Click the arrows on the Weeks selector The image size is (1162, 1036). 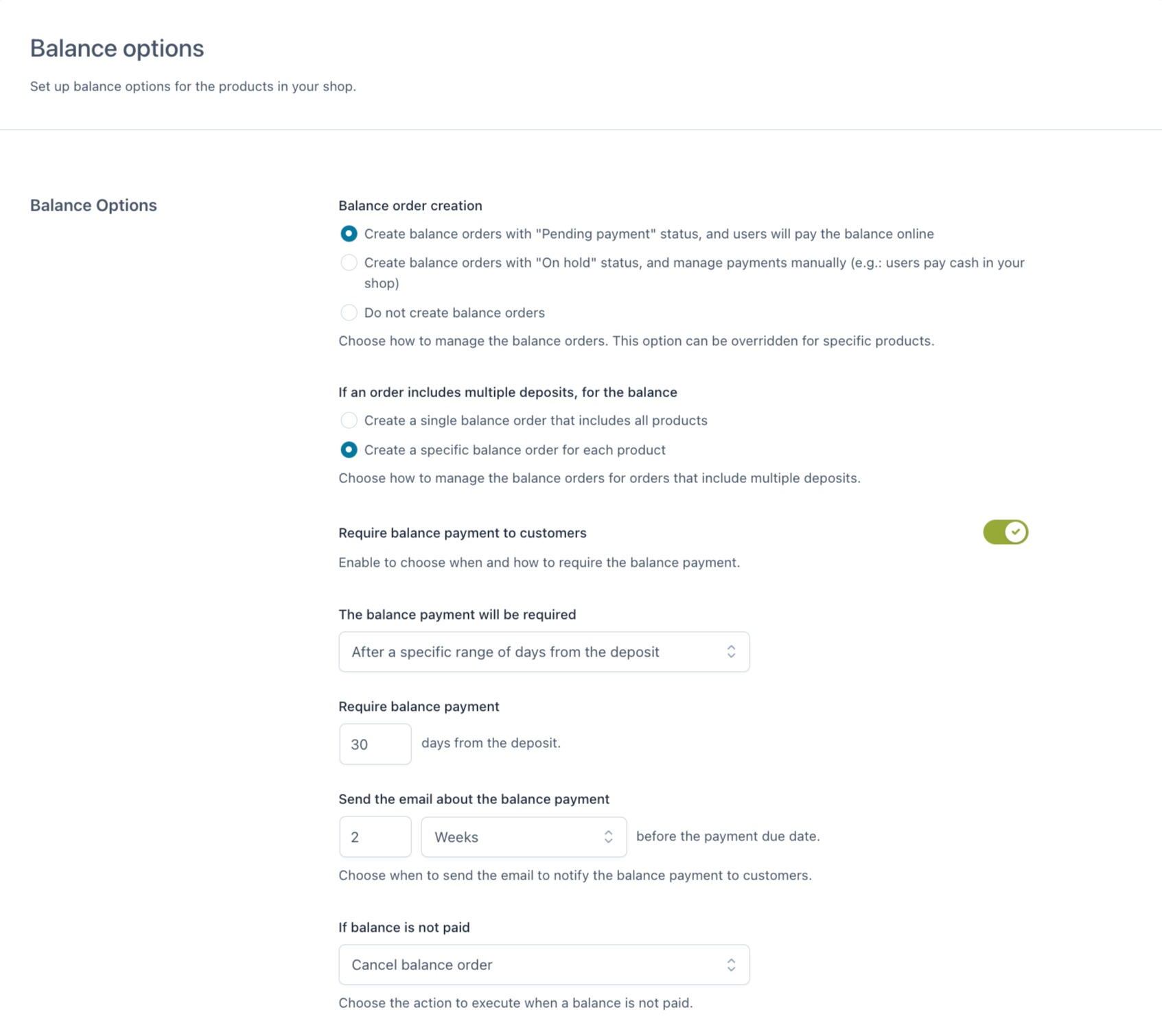pyautogui.click(x=608, y=837)
